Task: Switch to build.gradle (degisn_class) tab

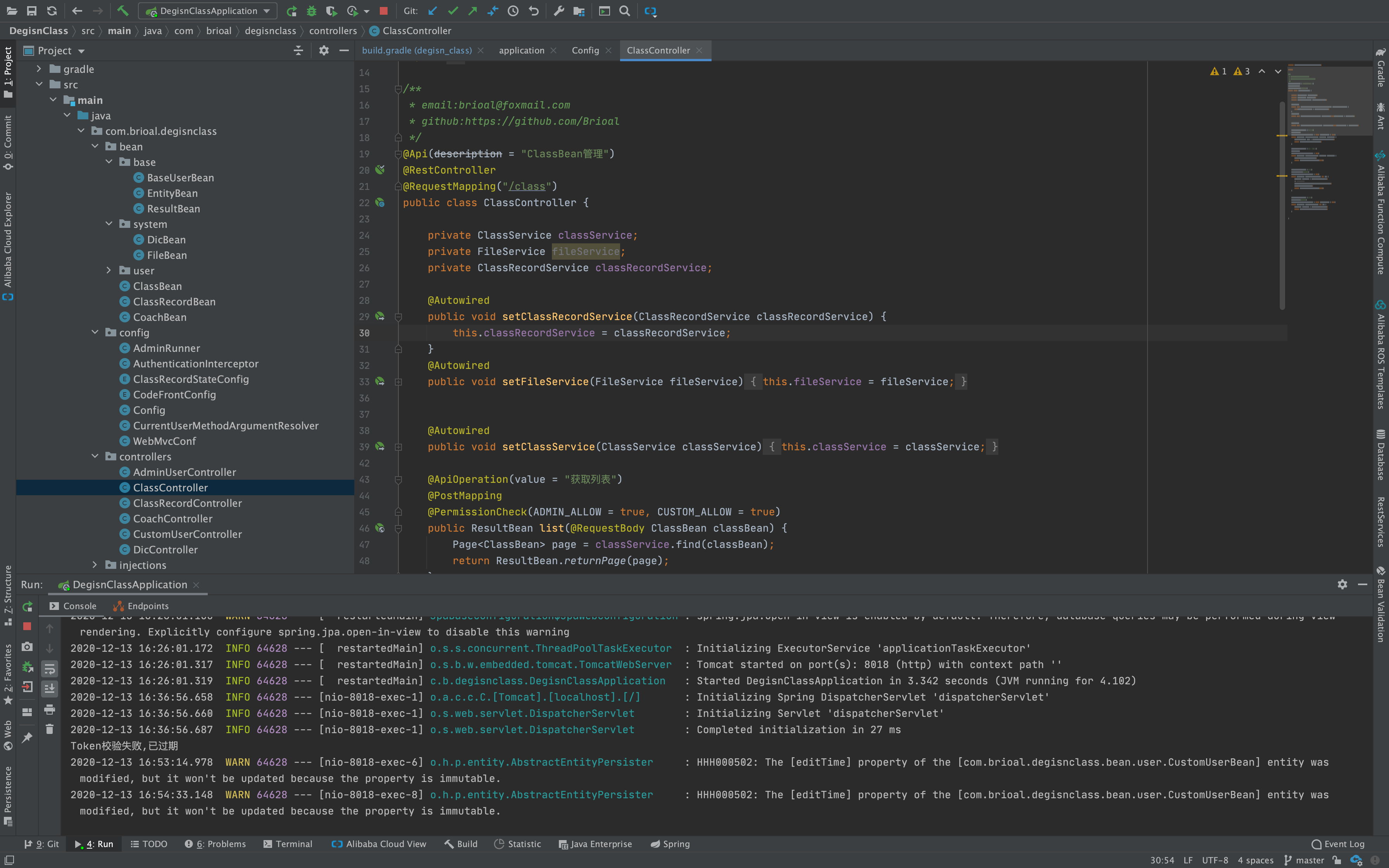Action: (x=417, y=50)
